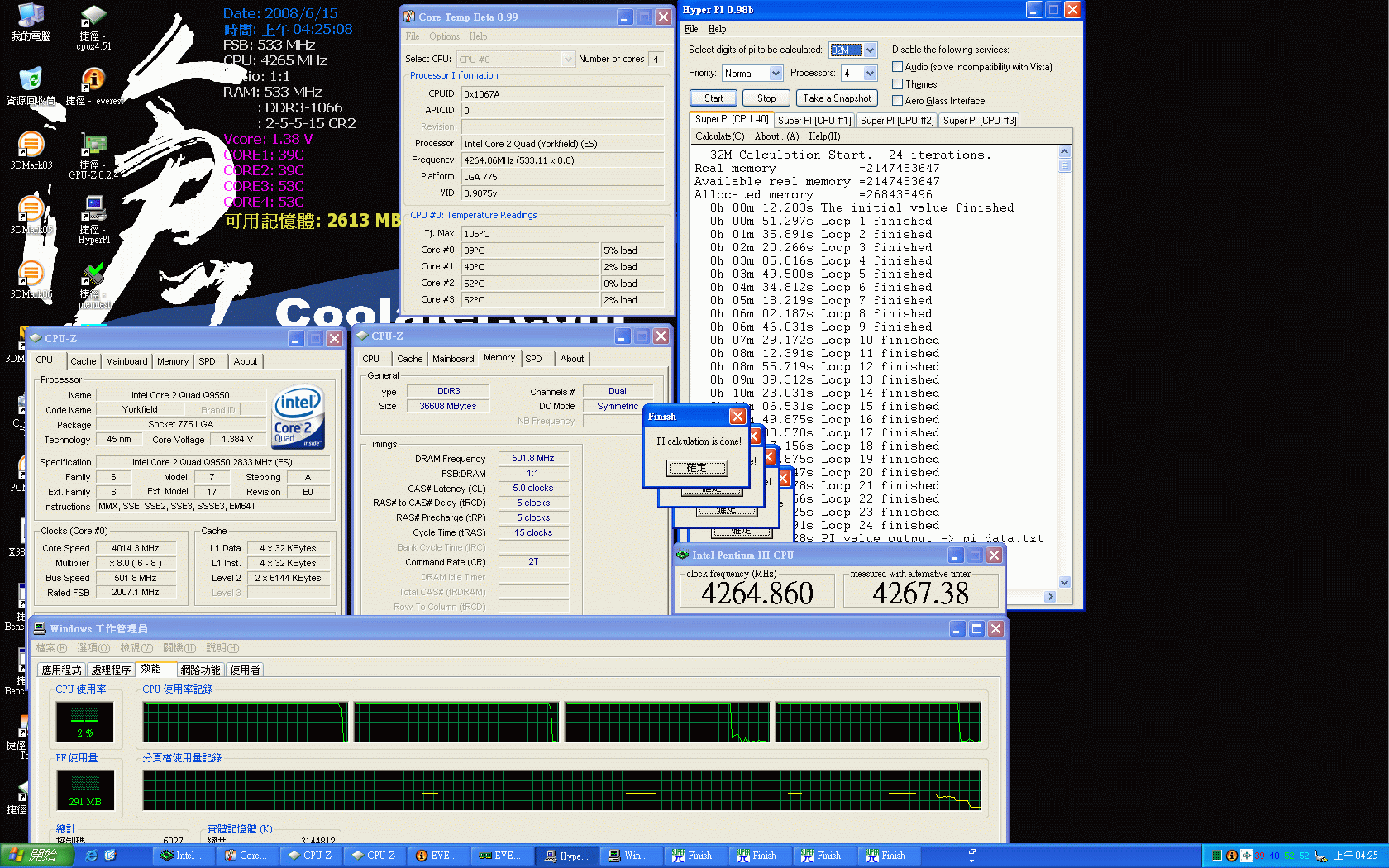Click the Core Temp title bar icon
The image size is (1389, 868).
click(409, 17)
